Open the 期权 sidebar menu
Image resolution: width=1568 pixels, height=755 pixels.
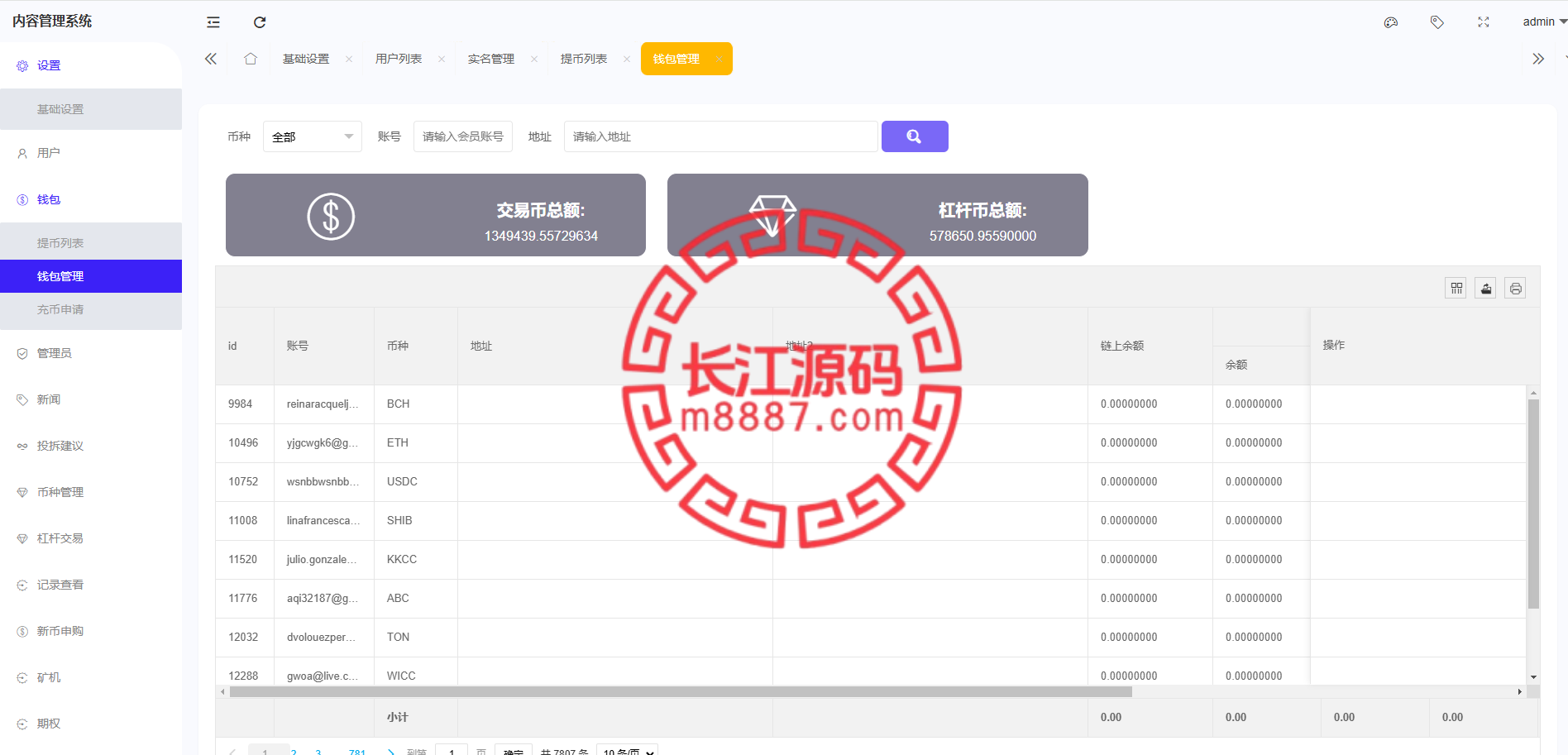pos(91,724)
